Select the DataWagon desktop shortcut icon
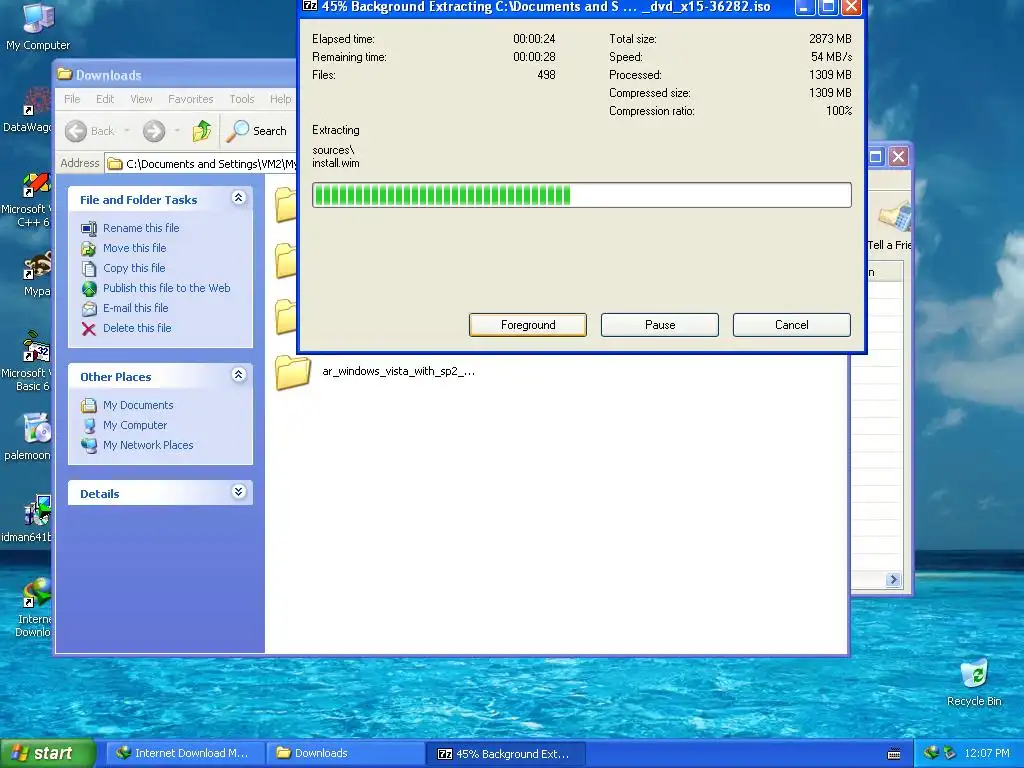Image resolution: width=1024 pixels, height=768 pixels. point(36,101)
